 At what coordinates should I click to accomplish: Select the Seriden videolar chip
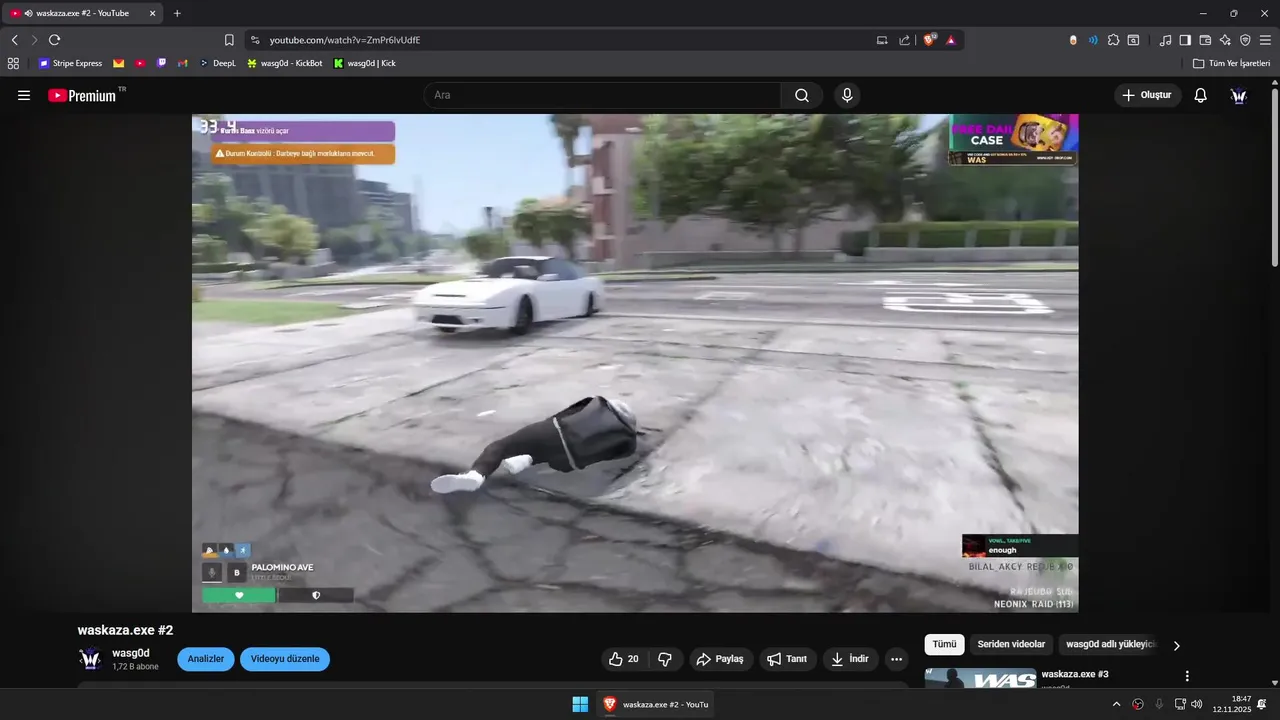click(x=1011, y=645)
